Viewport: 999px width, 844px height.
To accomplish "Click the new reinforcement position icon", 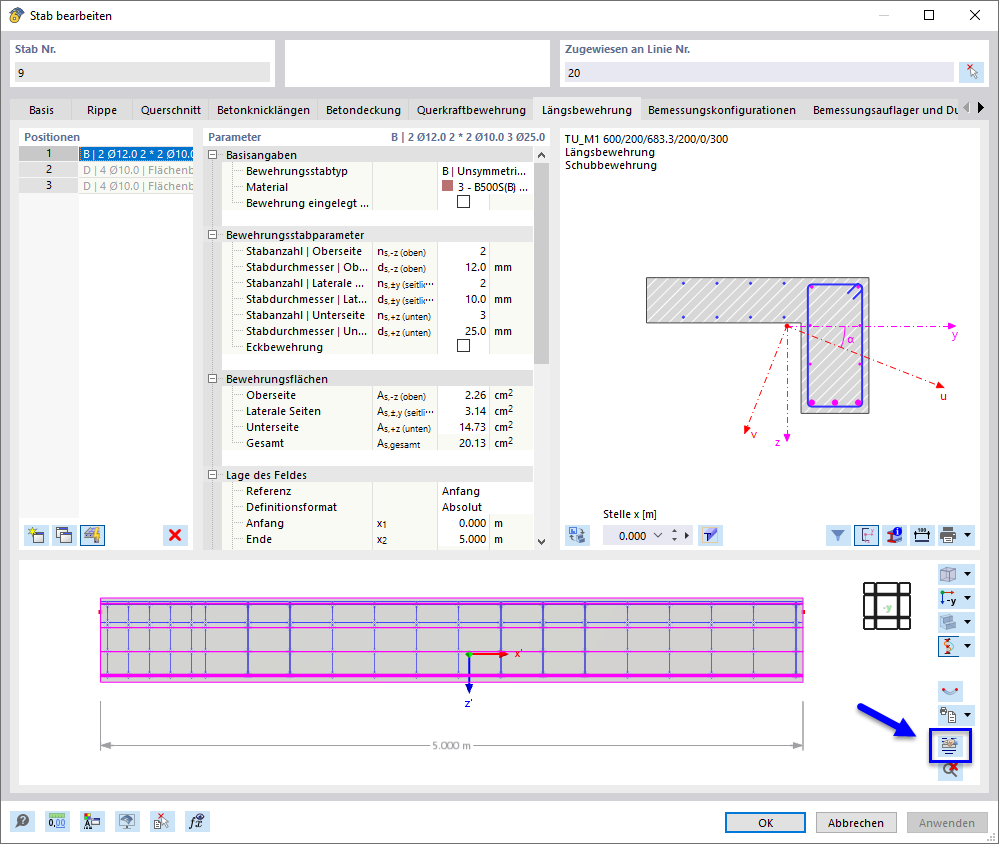I will tap(36, 535).
